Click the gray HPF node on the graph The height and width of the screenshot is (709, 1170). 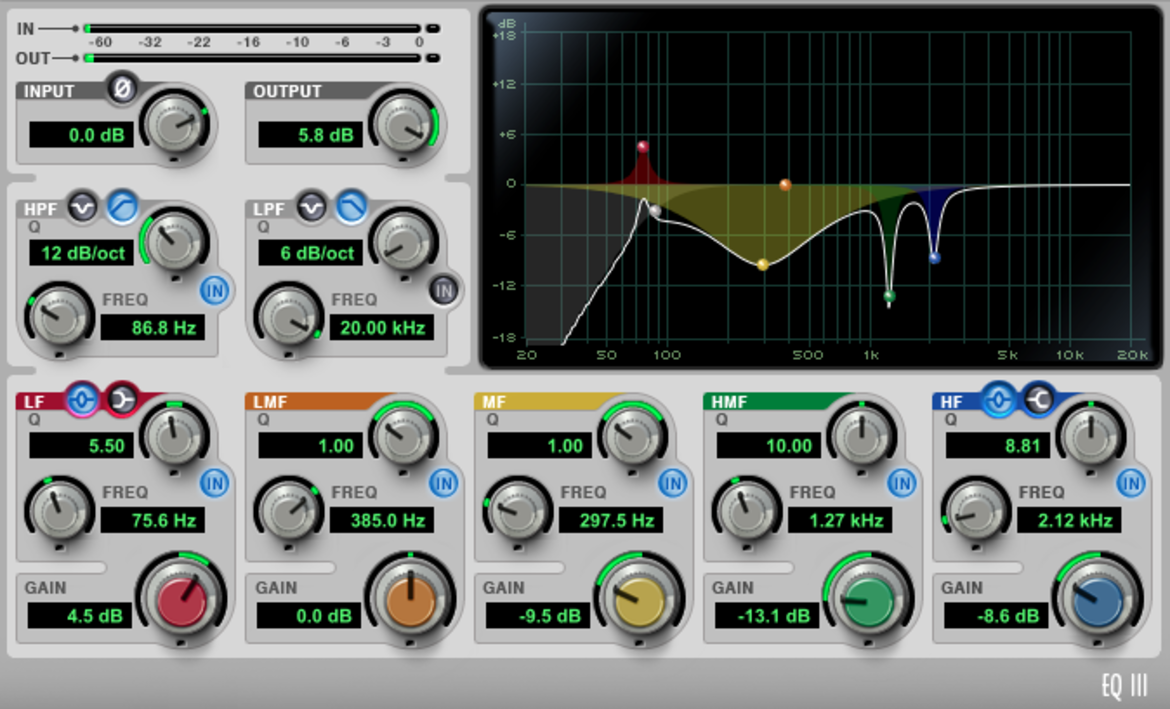pyautogui.click(x=655, y=211)
